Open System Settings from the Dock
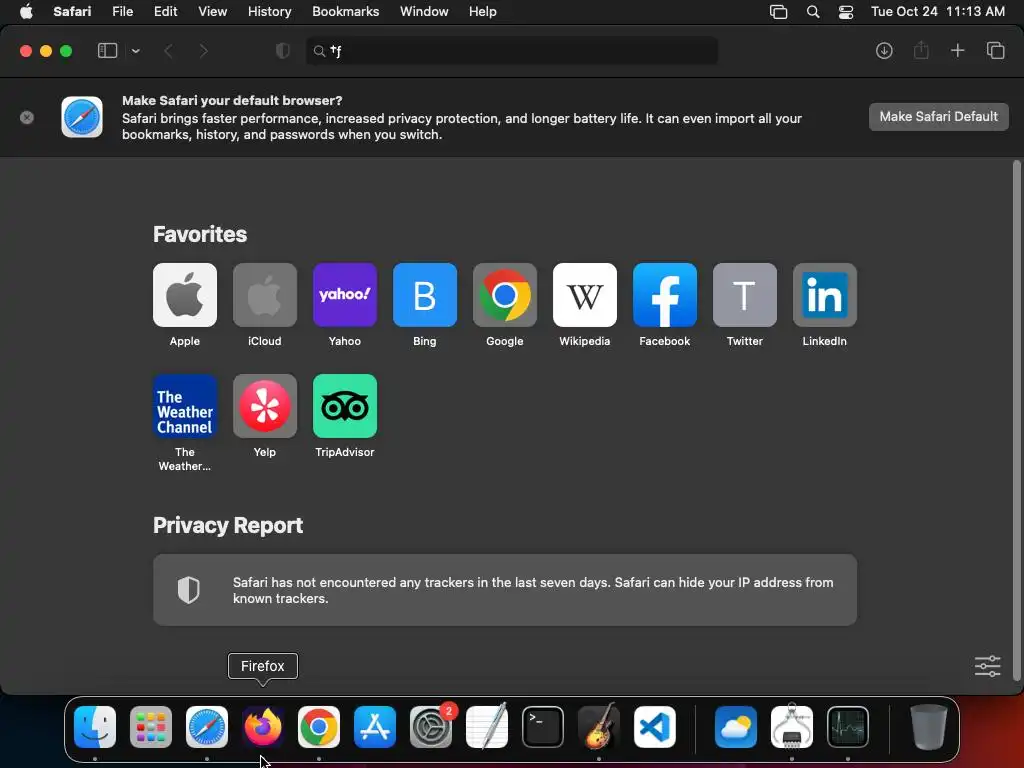Screen dimensions: 1024x768 [431, 727]
